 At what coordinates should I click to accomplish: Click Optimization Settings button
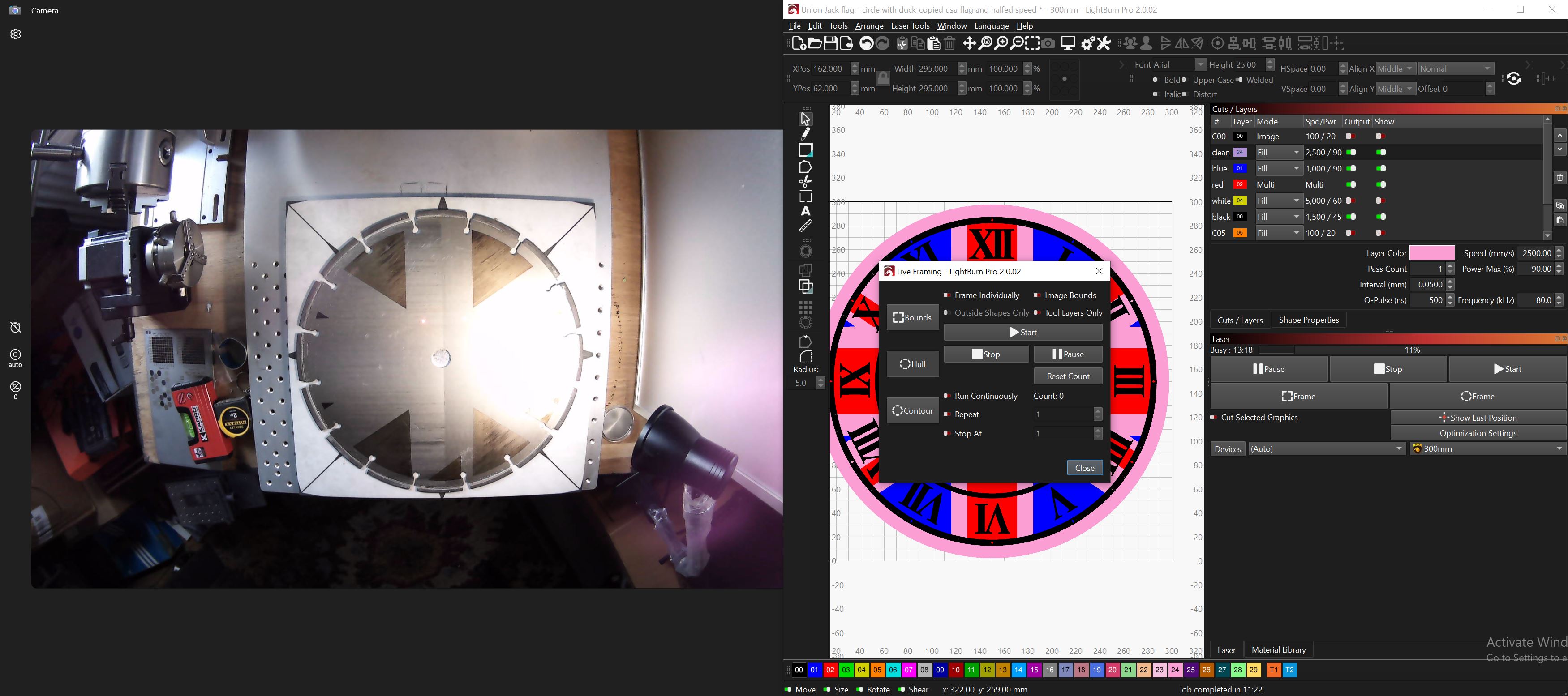(x=1478, y=433)
